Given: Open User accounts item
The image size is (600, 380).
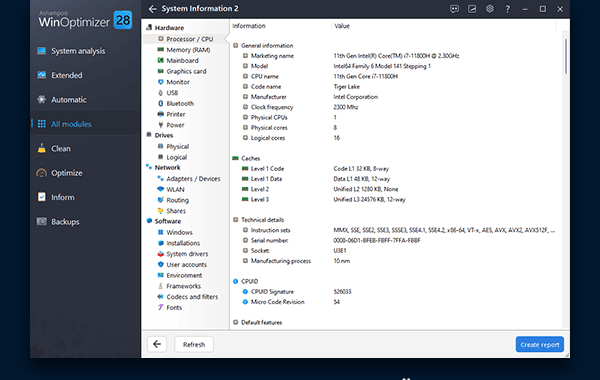Looking at the screenshot, I should (186, 264).
